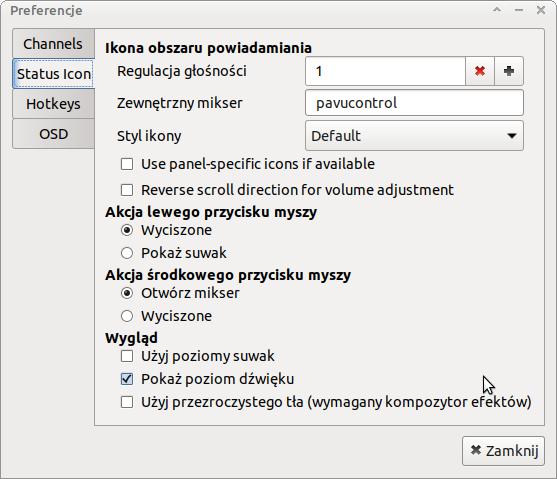Click the Zewnętrzny mikser label

click(180, 103)
